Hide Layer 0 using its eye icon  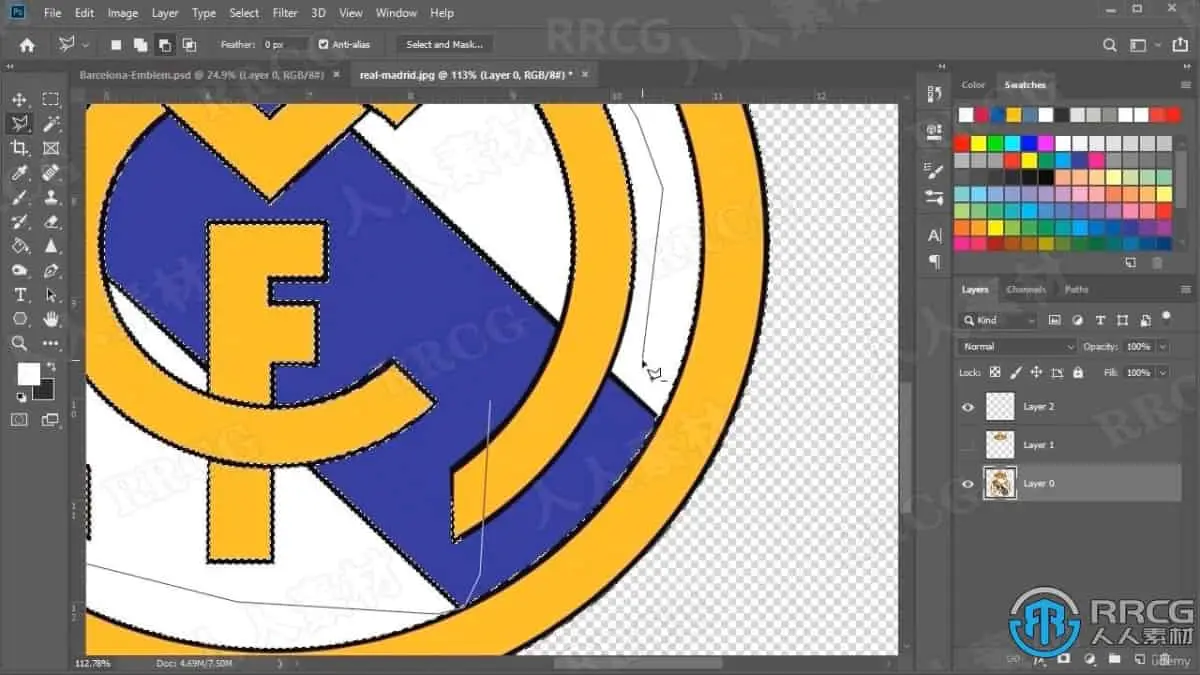967,483
